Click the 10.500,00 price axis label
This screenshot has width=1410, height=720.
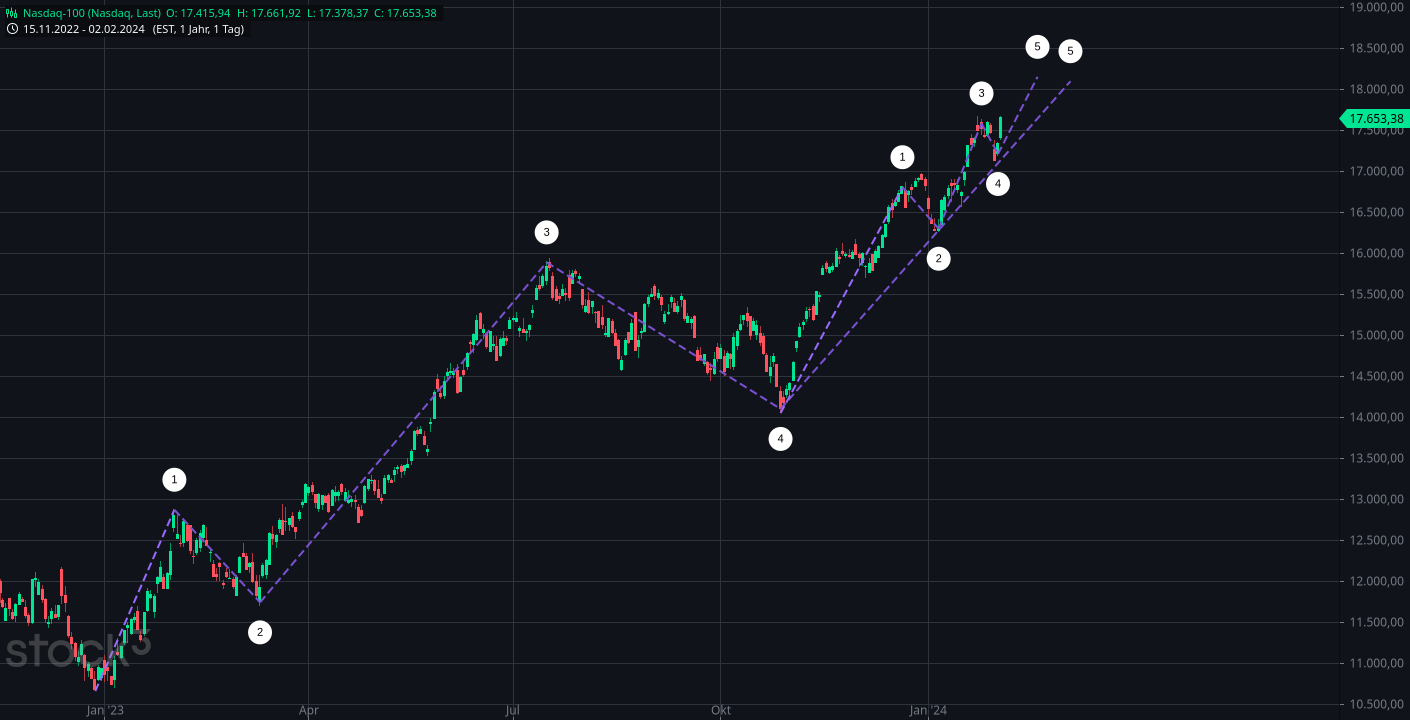[1375, 704]
